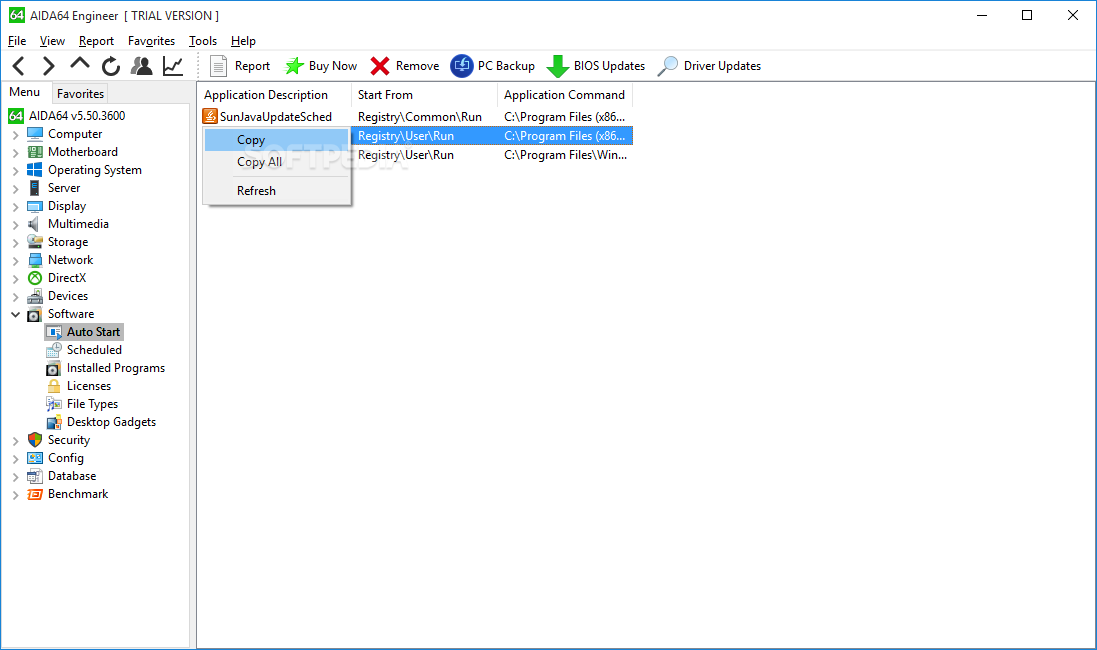The image size is (1097, 650).
Task: Select the Storage icon in tree
Action: (34, 242)
